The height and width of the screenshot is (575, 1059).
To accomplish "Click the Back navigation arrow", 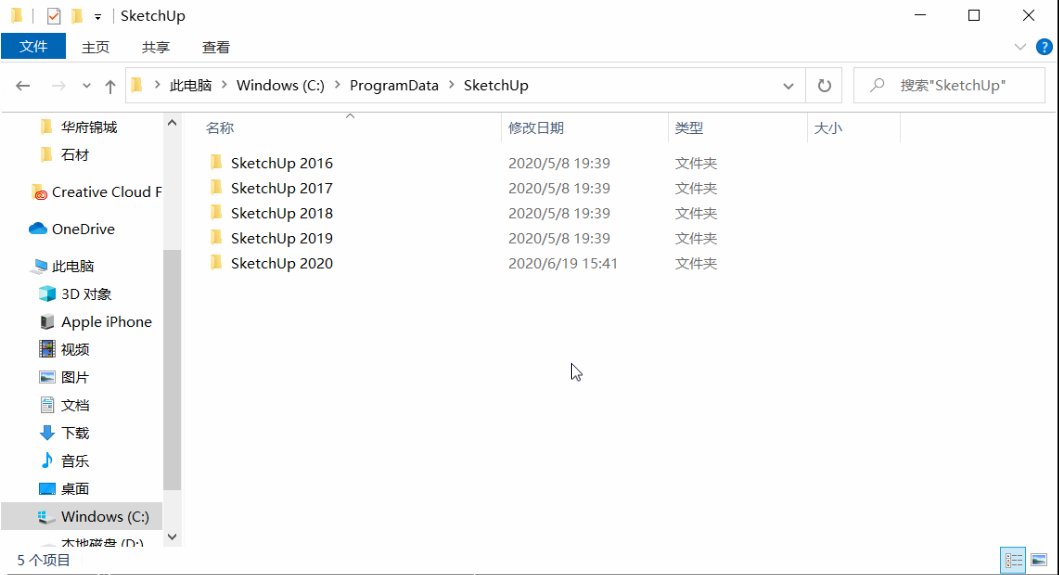I will (23, 86).
